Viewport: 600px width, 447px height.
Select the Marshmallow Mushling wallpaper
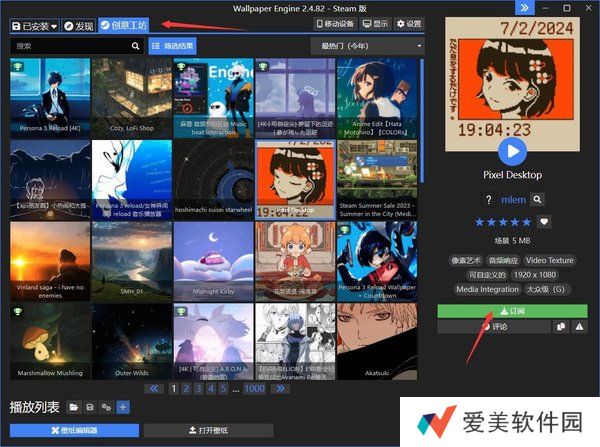click(50, 342)
